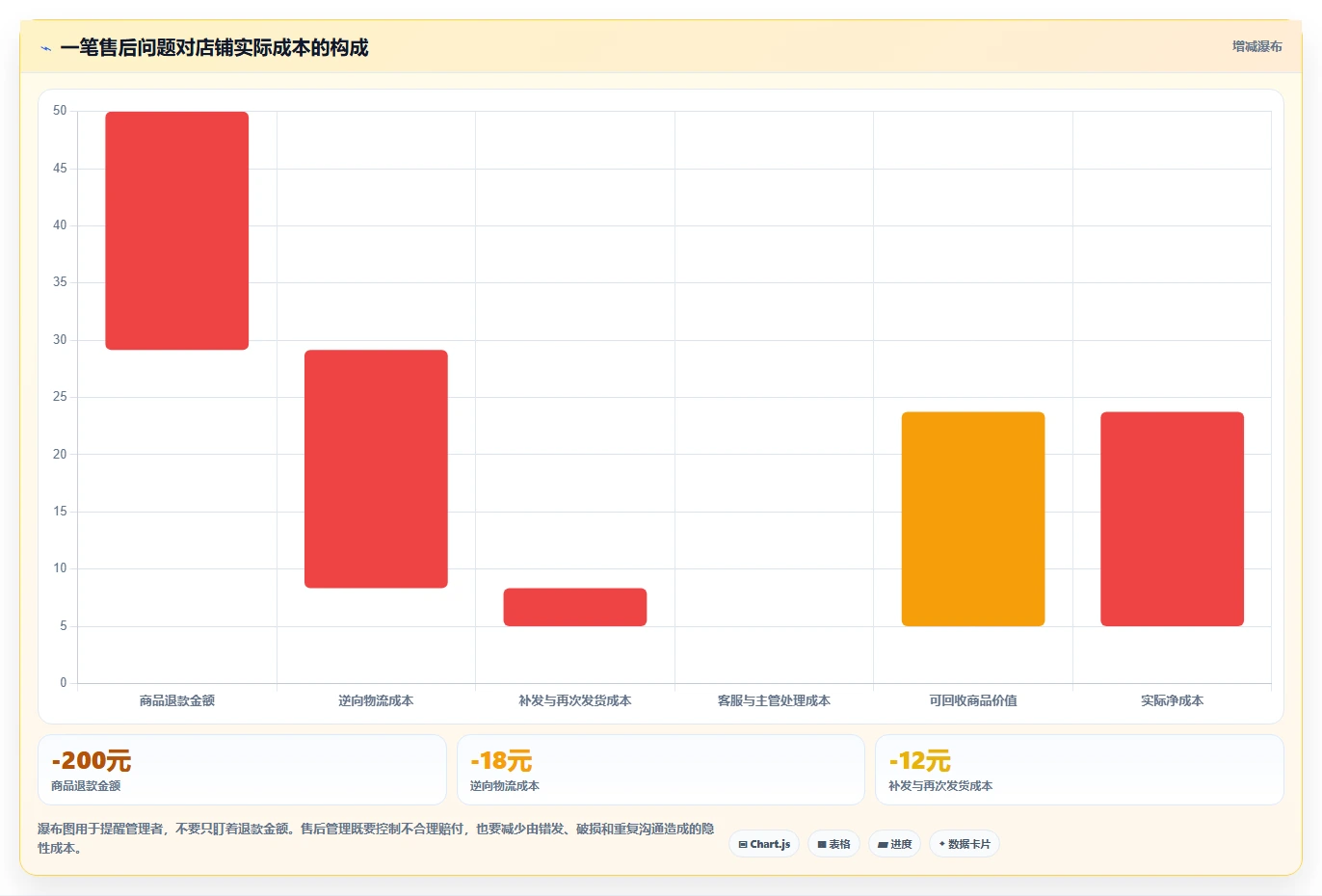
Task: Click the -18元 value in the stat card
Action: 501,760
